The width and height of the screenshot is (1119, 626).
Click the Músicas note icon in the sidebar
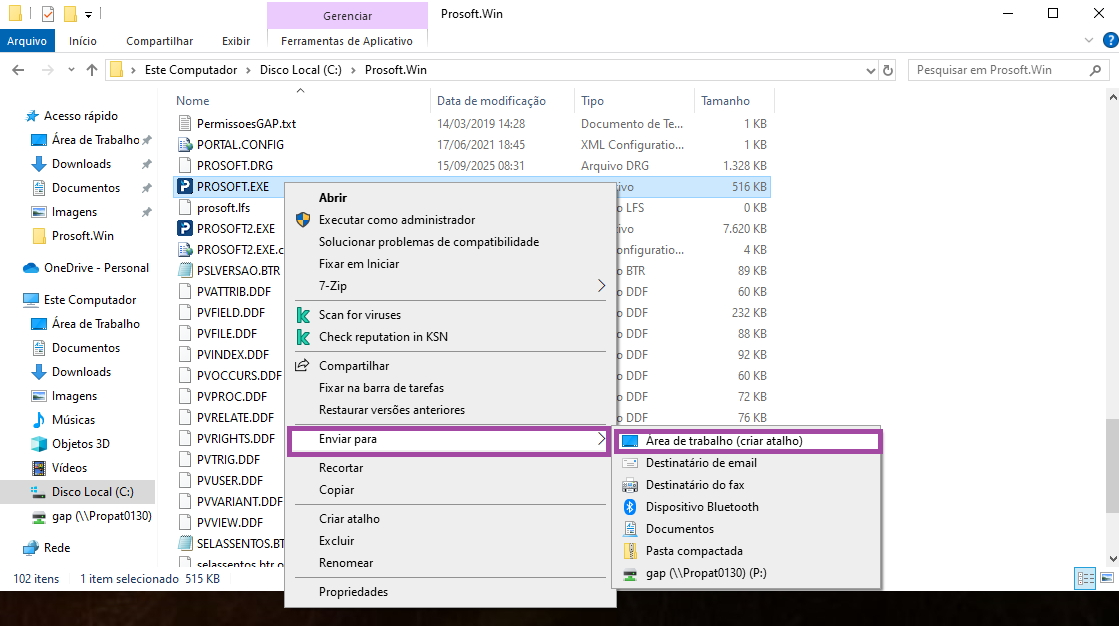point(39,420)
